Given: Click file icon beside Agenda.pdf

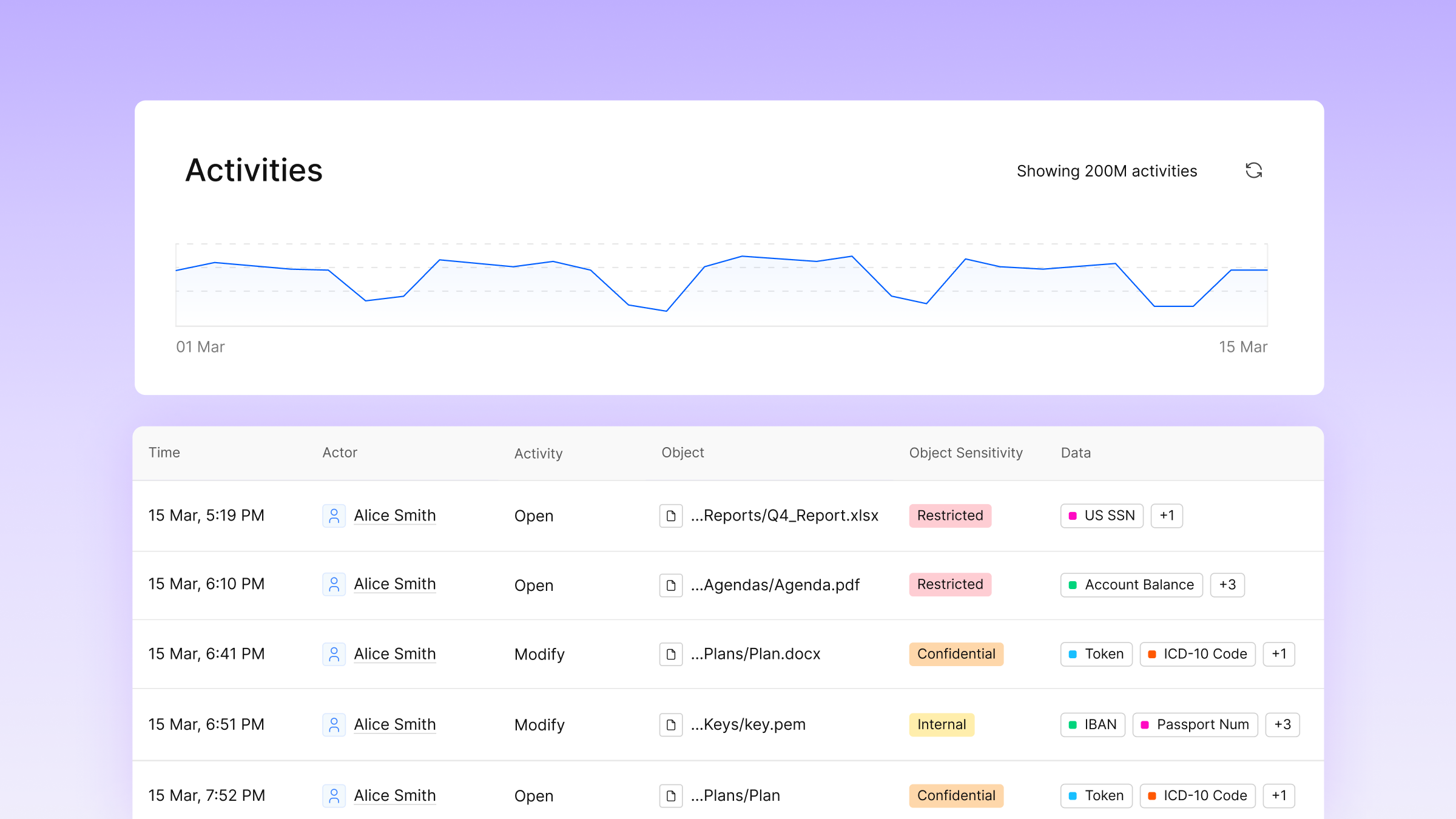Looking at the screenshot, I should click(x=671, y=585).
